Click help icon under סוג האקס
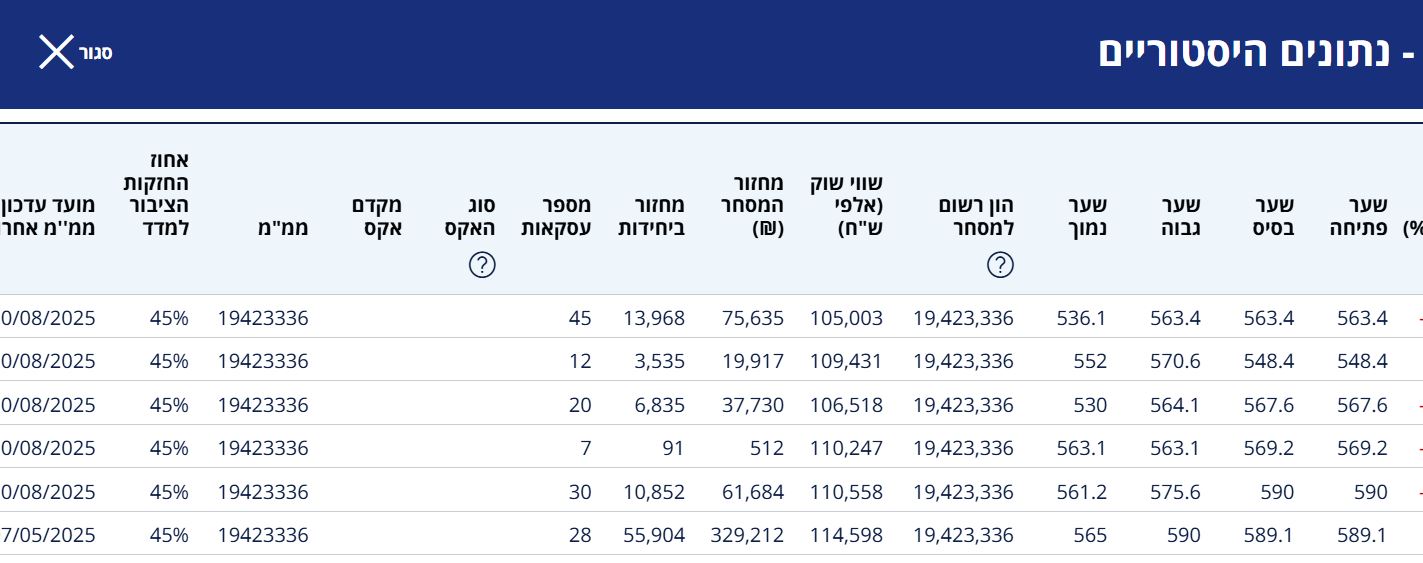The width and height of the screenshot is (1423, 563). [482, 264]
